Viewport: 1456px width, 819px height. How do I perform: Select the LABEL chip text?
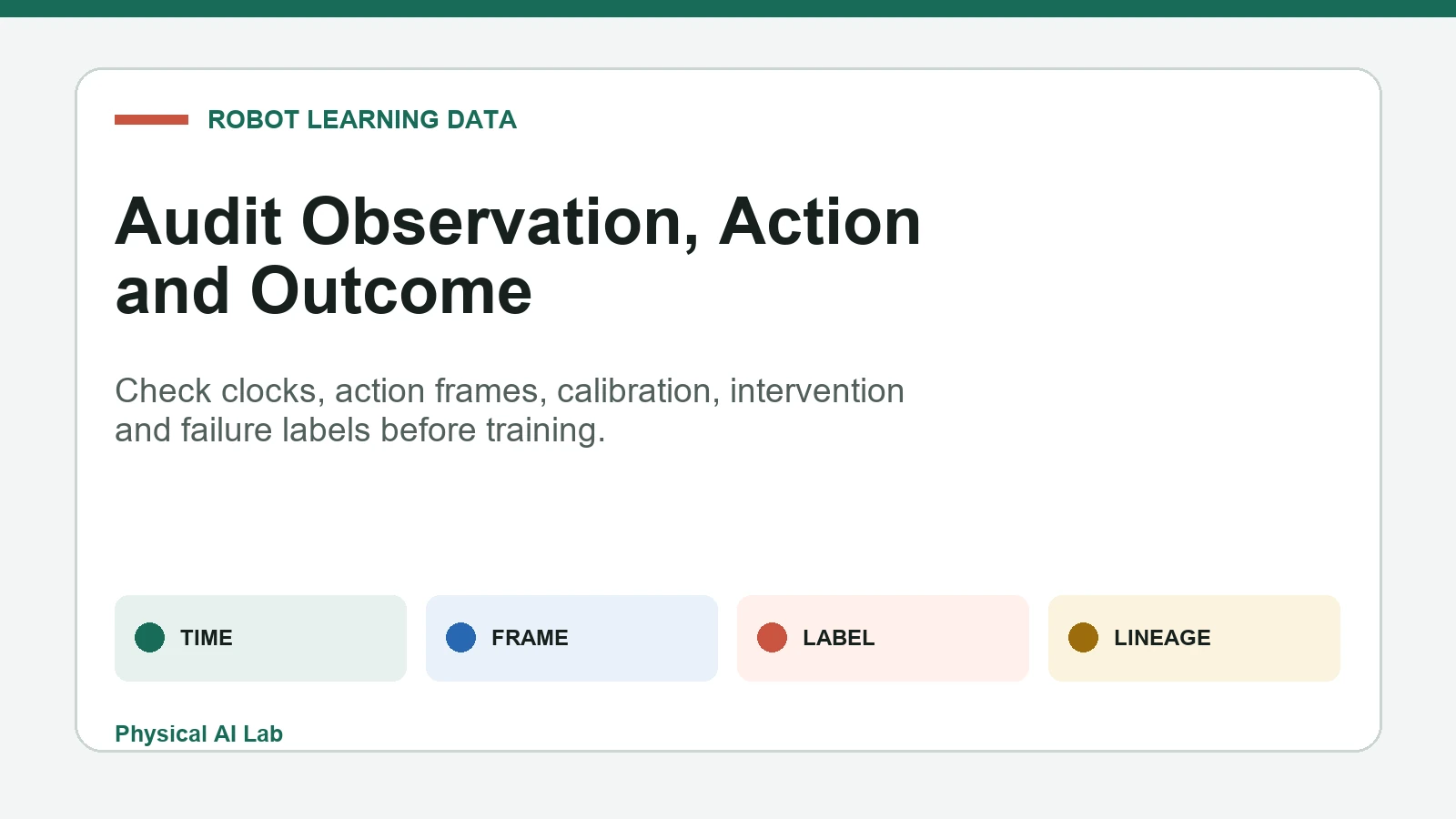pyautogui.click(x=838, y=638)
